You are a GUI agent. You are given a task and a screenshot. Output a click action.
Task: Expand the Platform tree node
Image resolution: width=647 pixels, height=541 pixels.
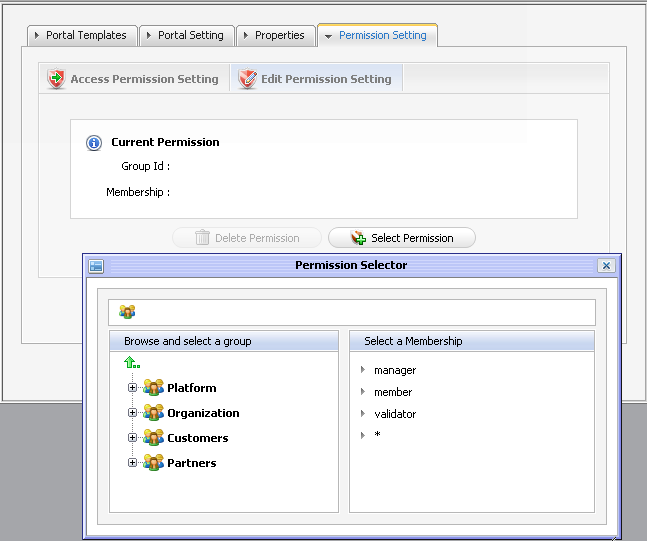(x=132, y=388)
